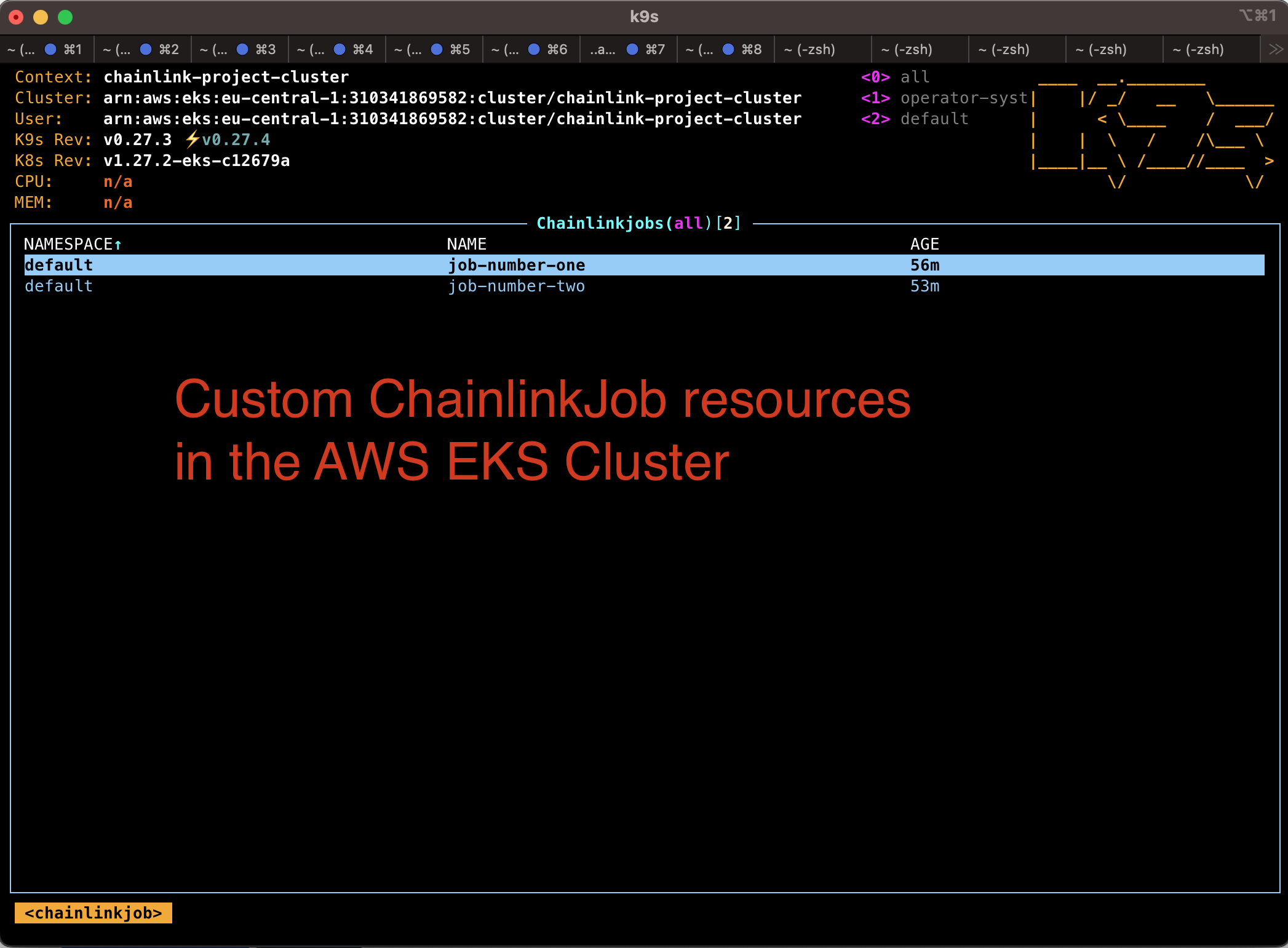Click the blue activity dot on tab ⌘3
This screenshot has width=1288, height=948.
pos(242,49)
